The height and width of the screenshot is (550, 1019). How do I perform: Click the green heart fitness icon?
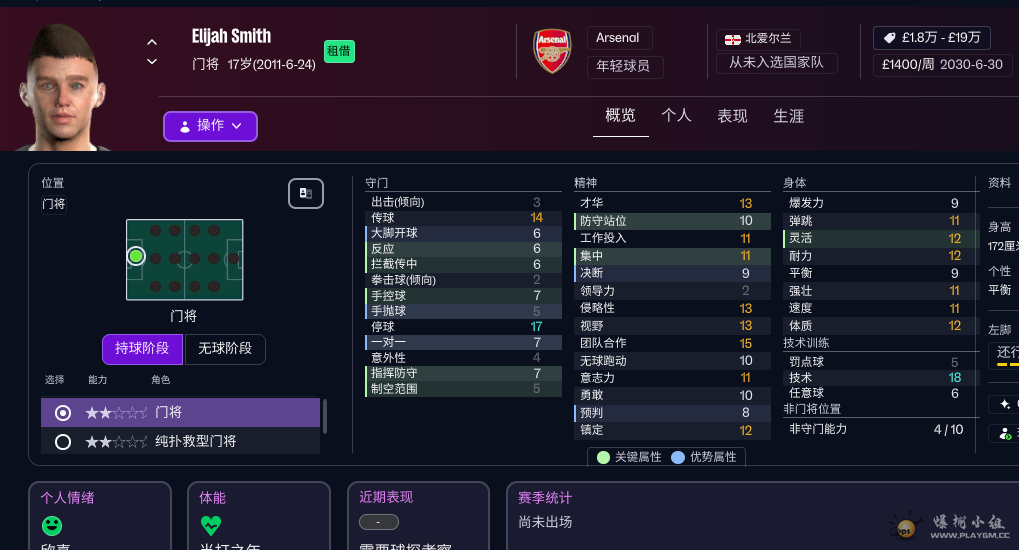[211, 525]
